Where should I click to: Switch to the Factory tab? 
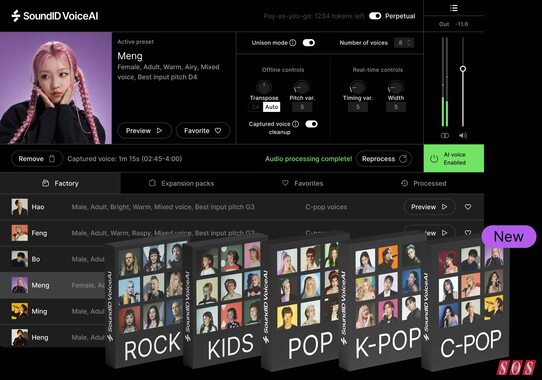[60, 183]
